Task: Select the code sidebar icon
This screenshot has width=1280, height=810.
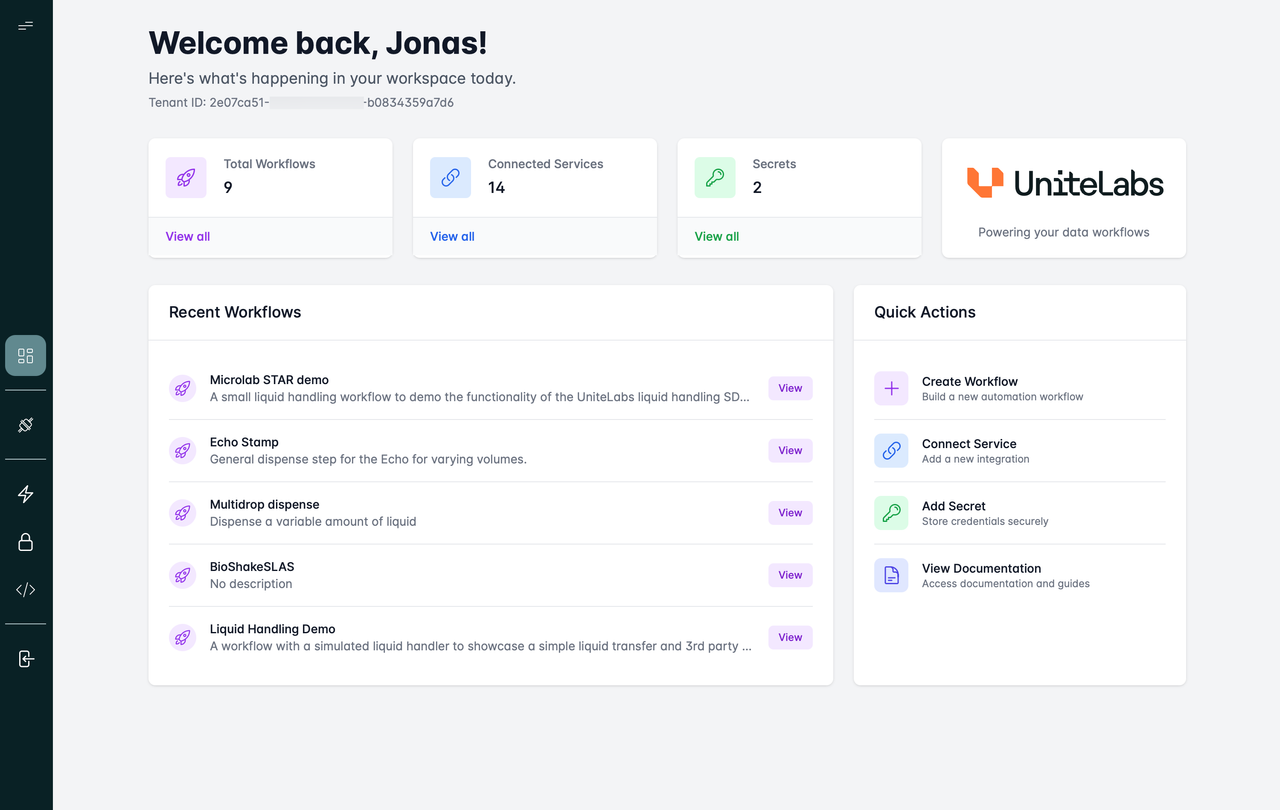Action: coord(24,589)
